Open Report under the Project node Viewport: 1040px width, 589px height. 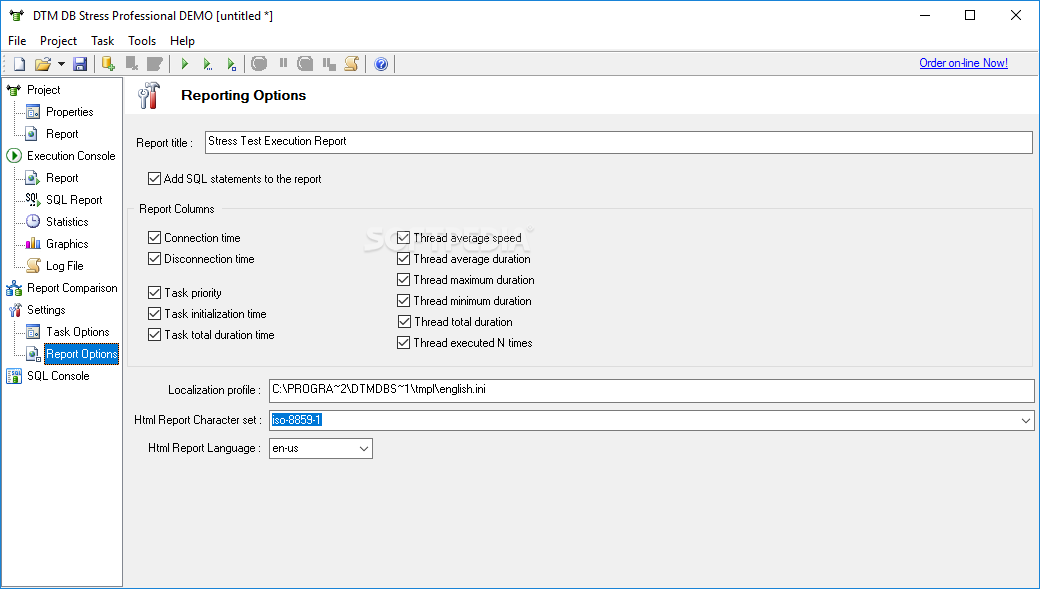coord(62,134)
